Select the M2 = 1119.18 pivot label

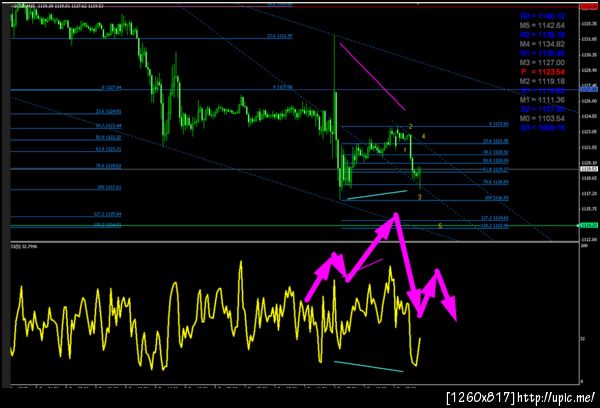click(542, 81)
